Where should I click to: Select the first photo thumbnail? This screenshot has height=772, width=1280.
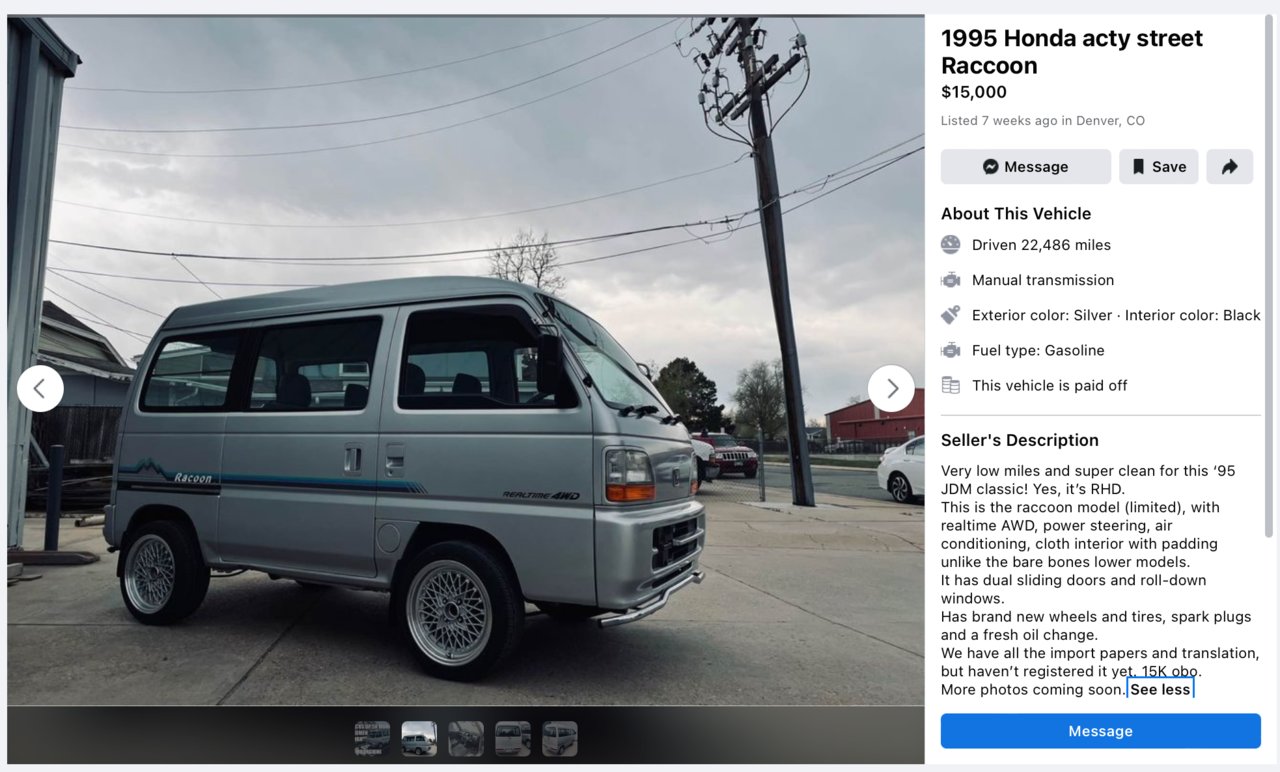tap(372, 739)
